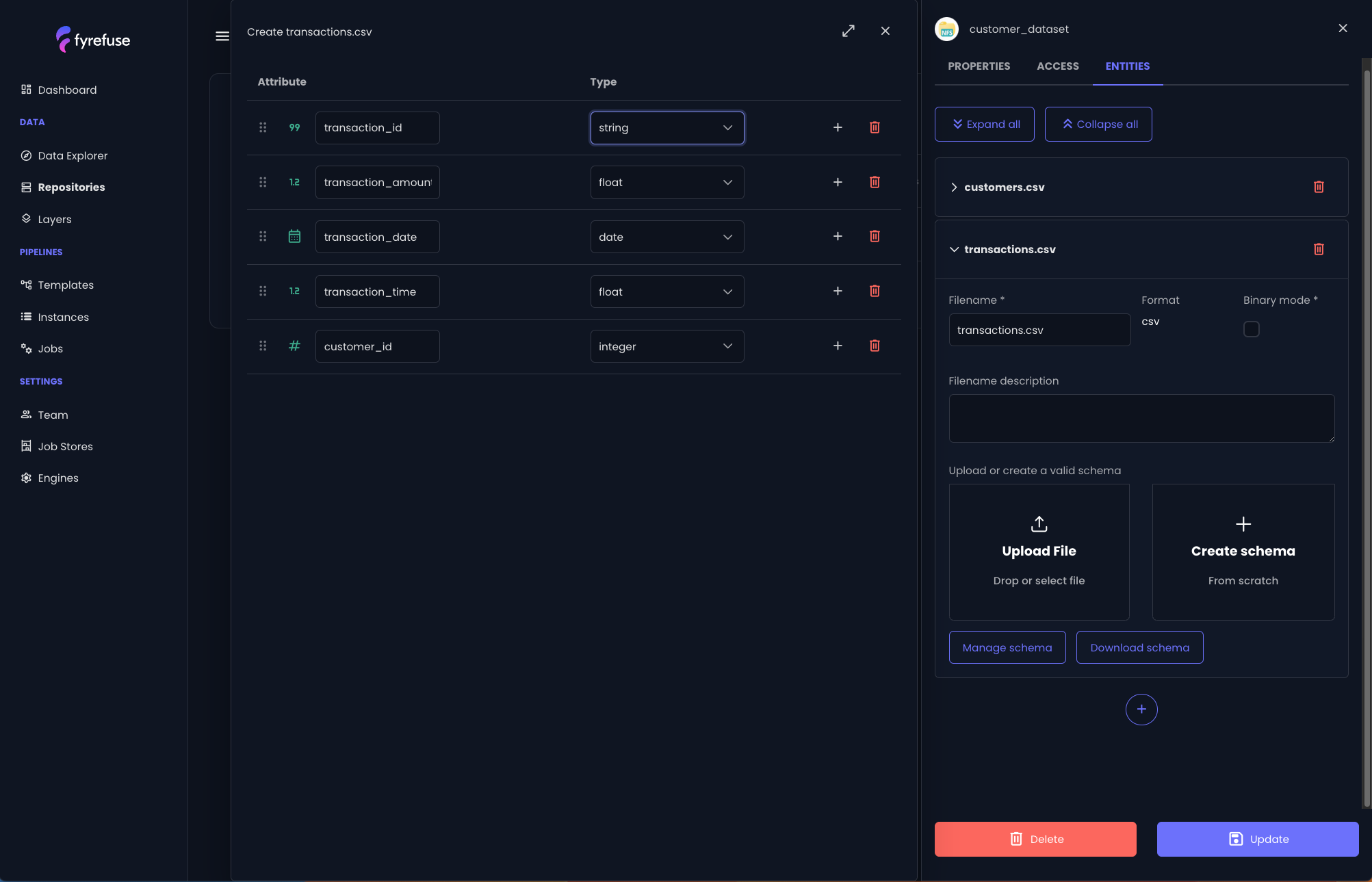Viewport: 1372px width, 882px height.
Task: Click the round add entity plus button
Action: point(1141,710)
